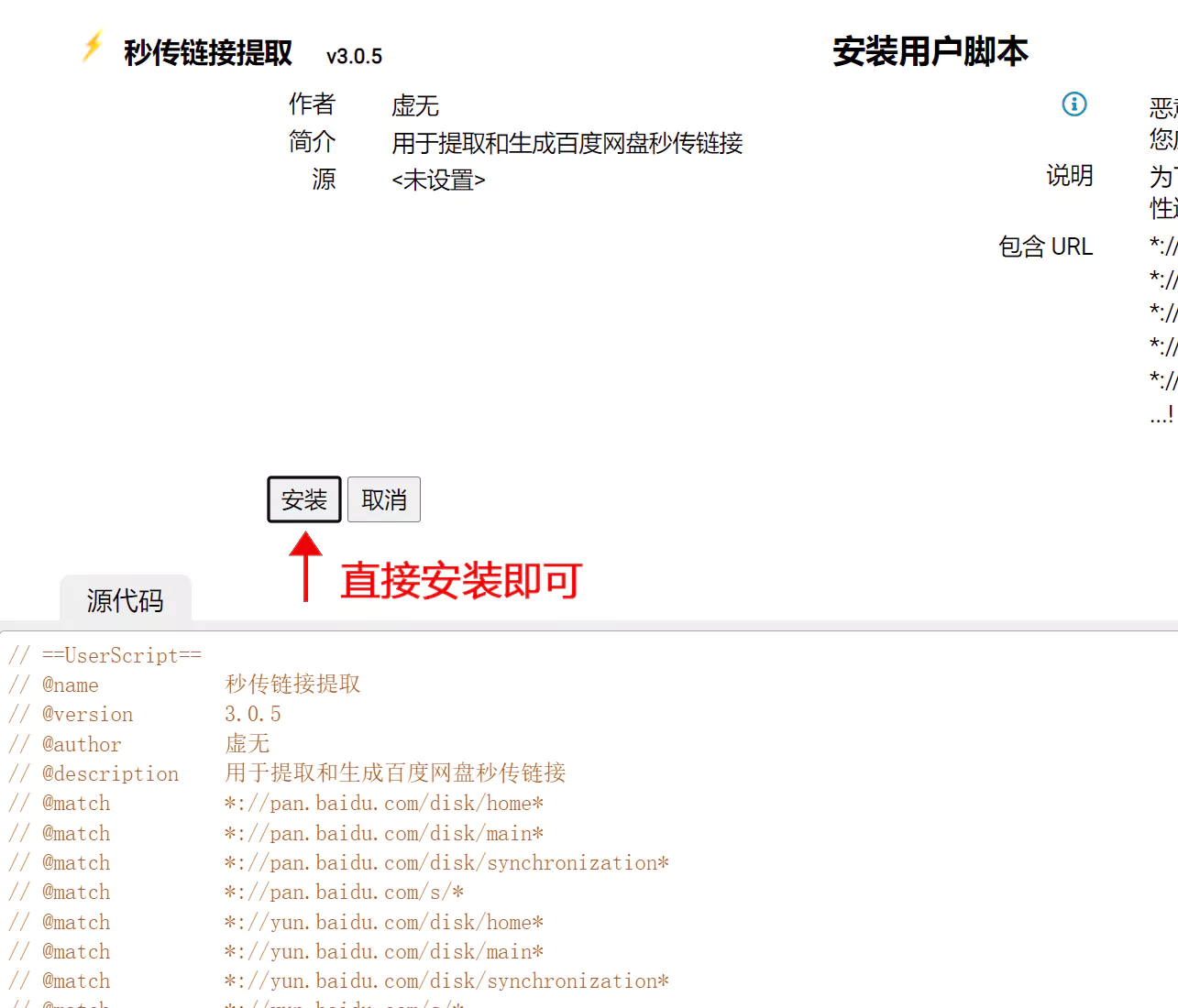Viewport: 1178px width, 1008px height.
Task: Click the 包含 URL label
Action: [x=1045, y=247]
